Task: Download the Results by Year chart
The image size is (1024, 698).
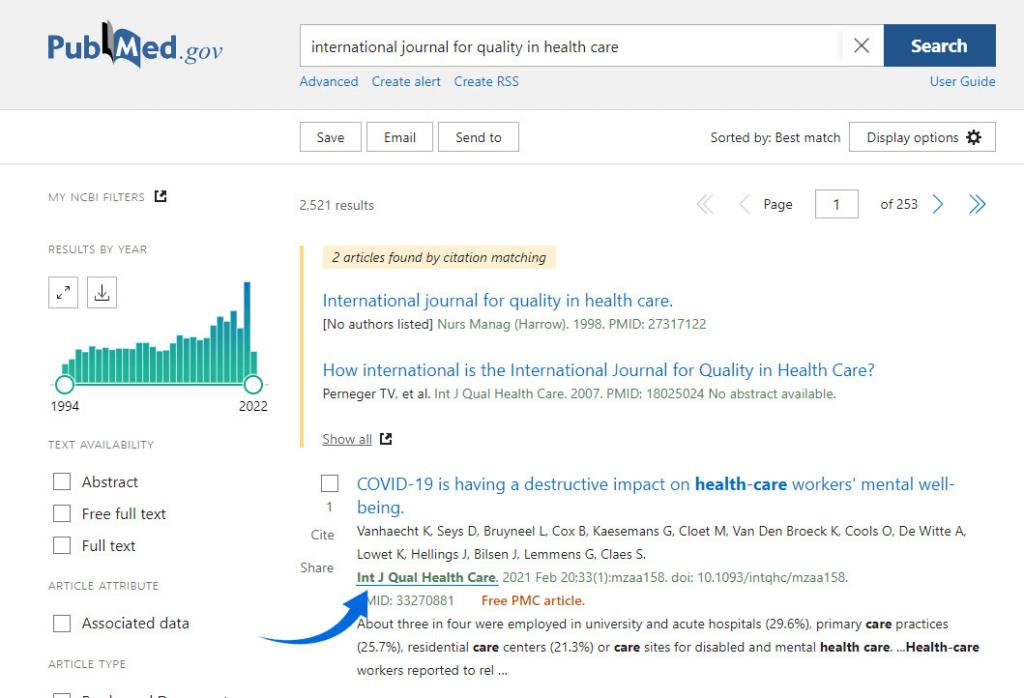Action: (102, 292)
